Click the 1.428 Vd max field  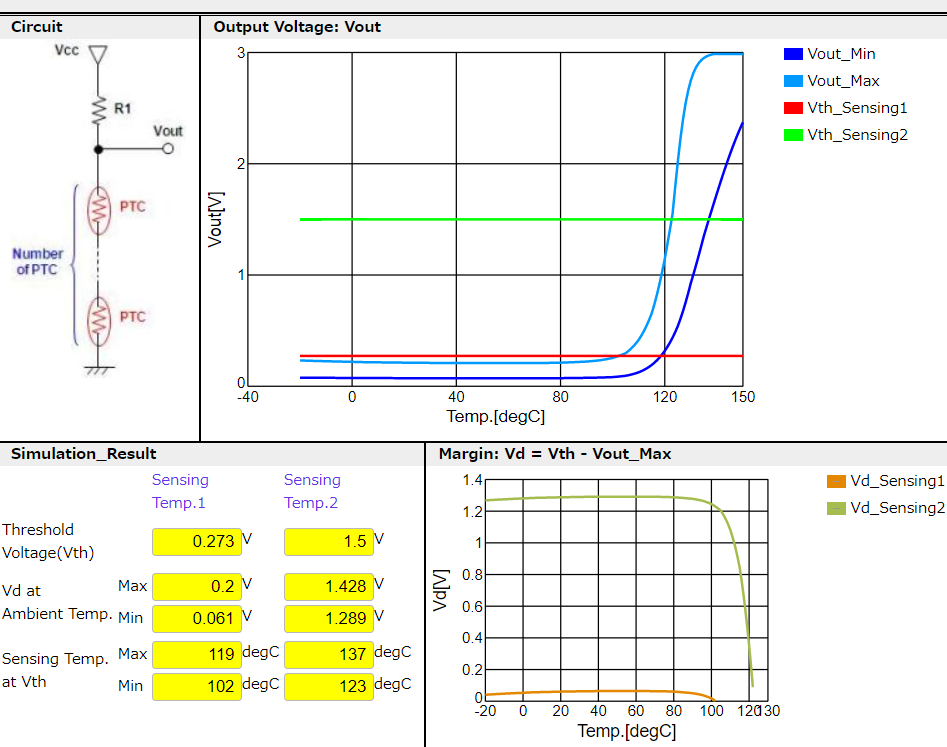[329, 586]
